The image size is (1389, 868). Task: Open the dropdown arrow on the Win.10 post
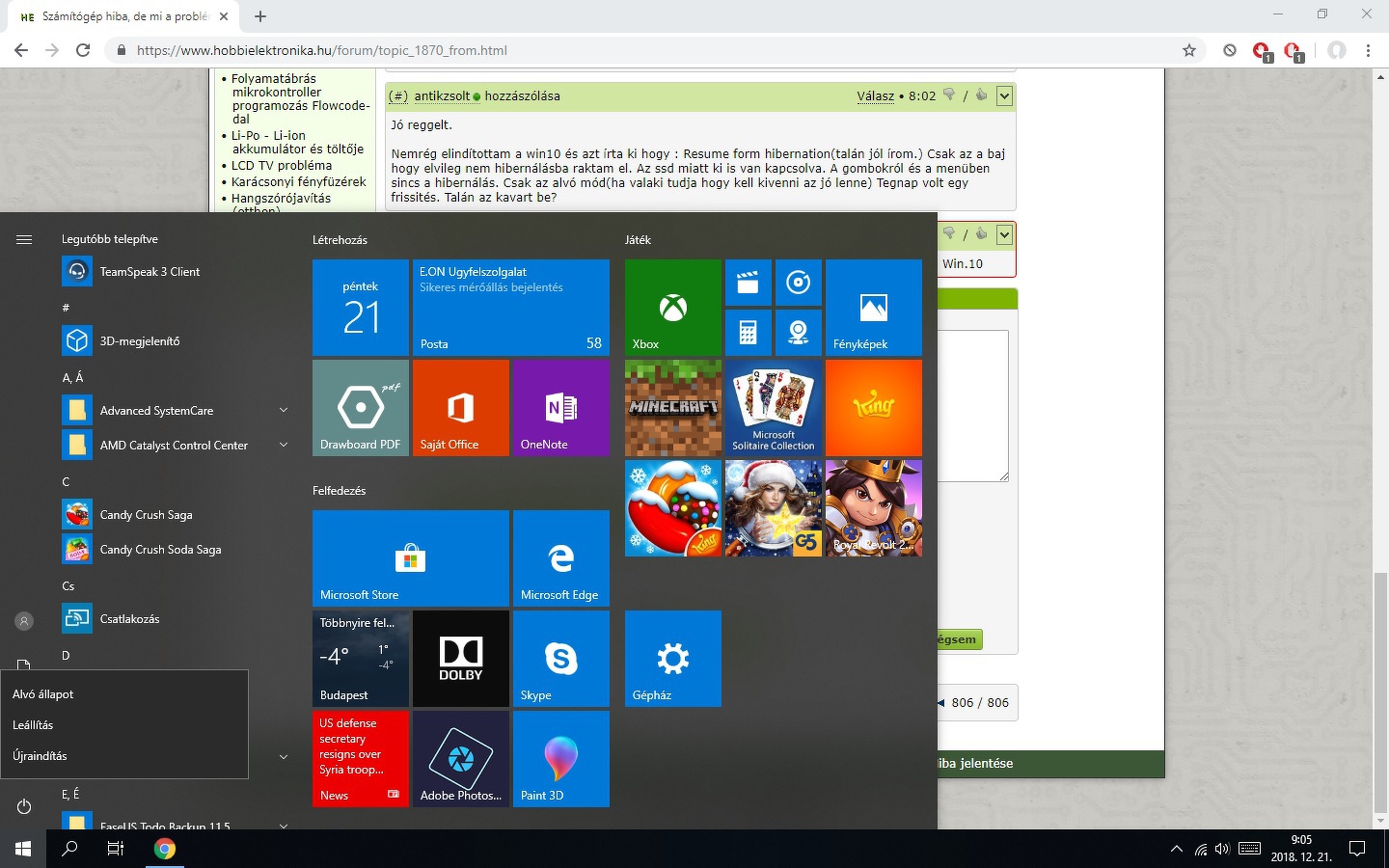(x=1004, y=234)
